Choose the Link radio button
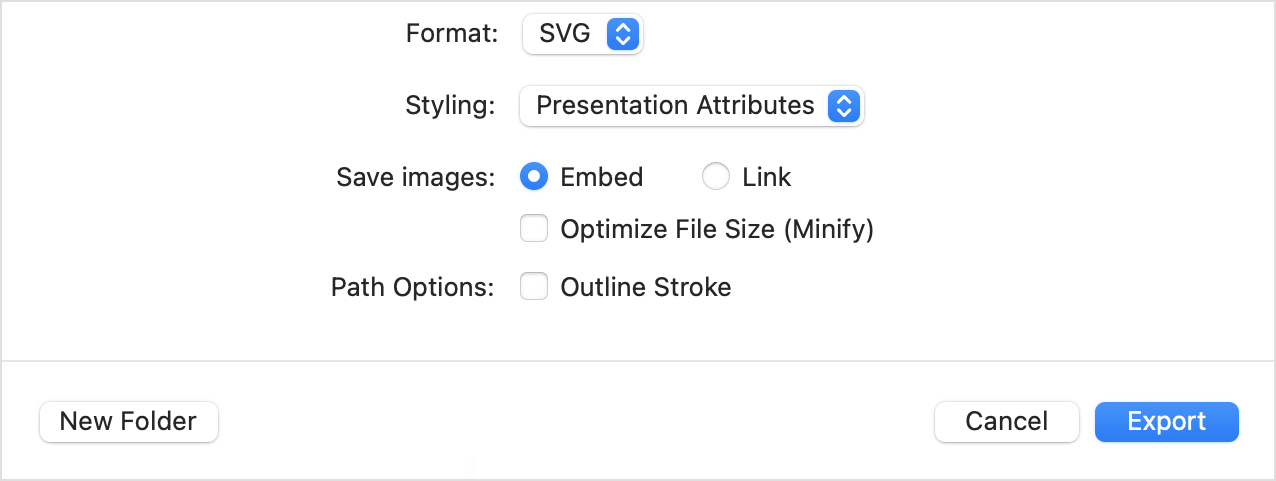 [x=716, y=177]
